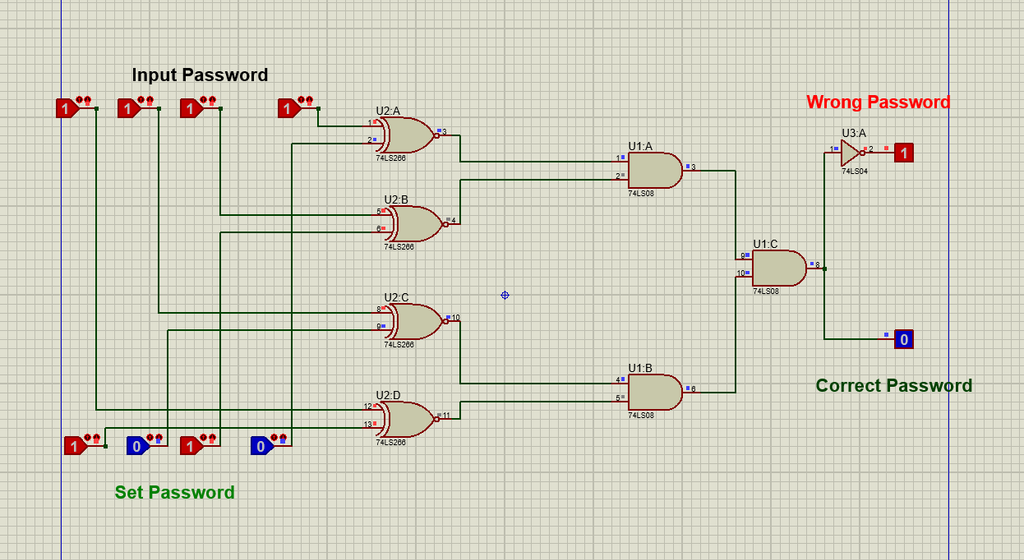Select the U2:D XNOR gate symbol
The height and width of the screenshot is (560, 1024).
coord(408,419)
